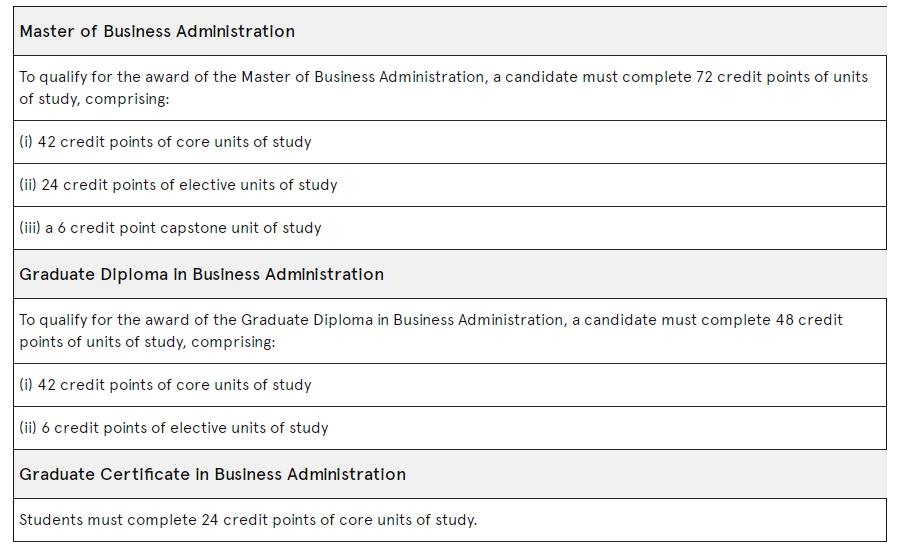
Task: Click the word 'comprising:' under Graduate Diploma section
Action: pos(233,343)
